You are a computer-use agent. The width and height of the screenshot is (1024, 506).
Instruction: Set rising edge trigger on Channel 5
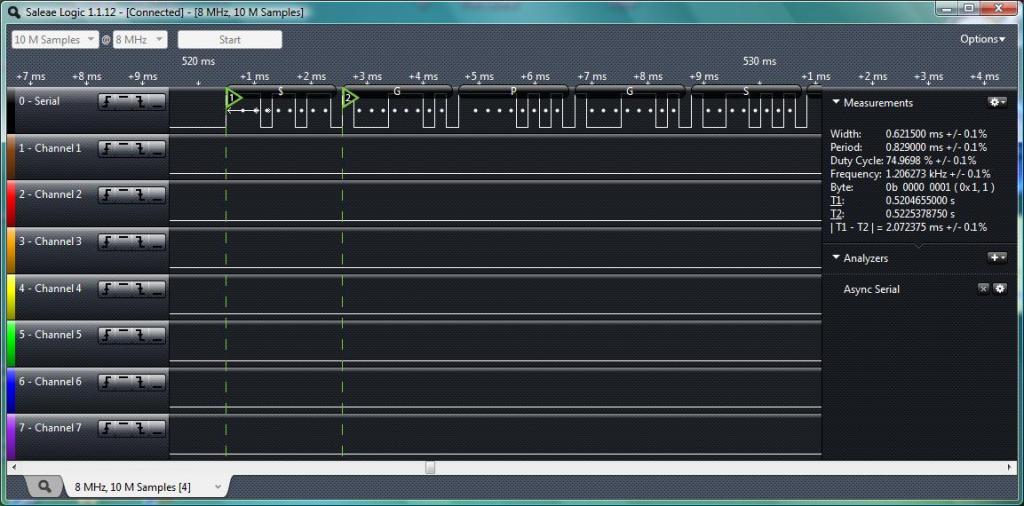click(106, 335)
